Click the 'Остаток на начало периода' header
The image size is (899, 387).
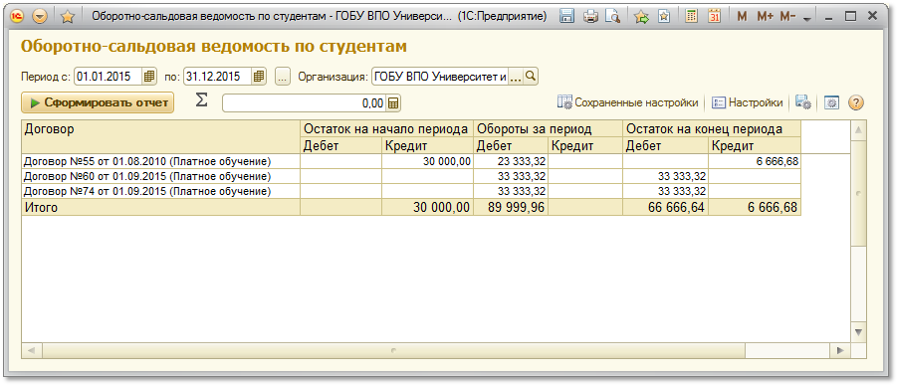(x=387, y=129)
